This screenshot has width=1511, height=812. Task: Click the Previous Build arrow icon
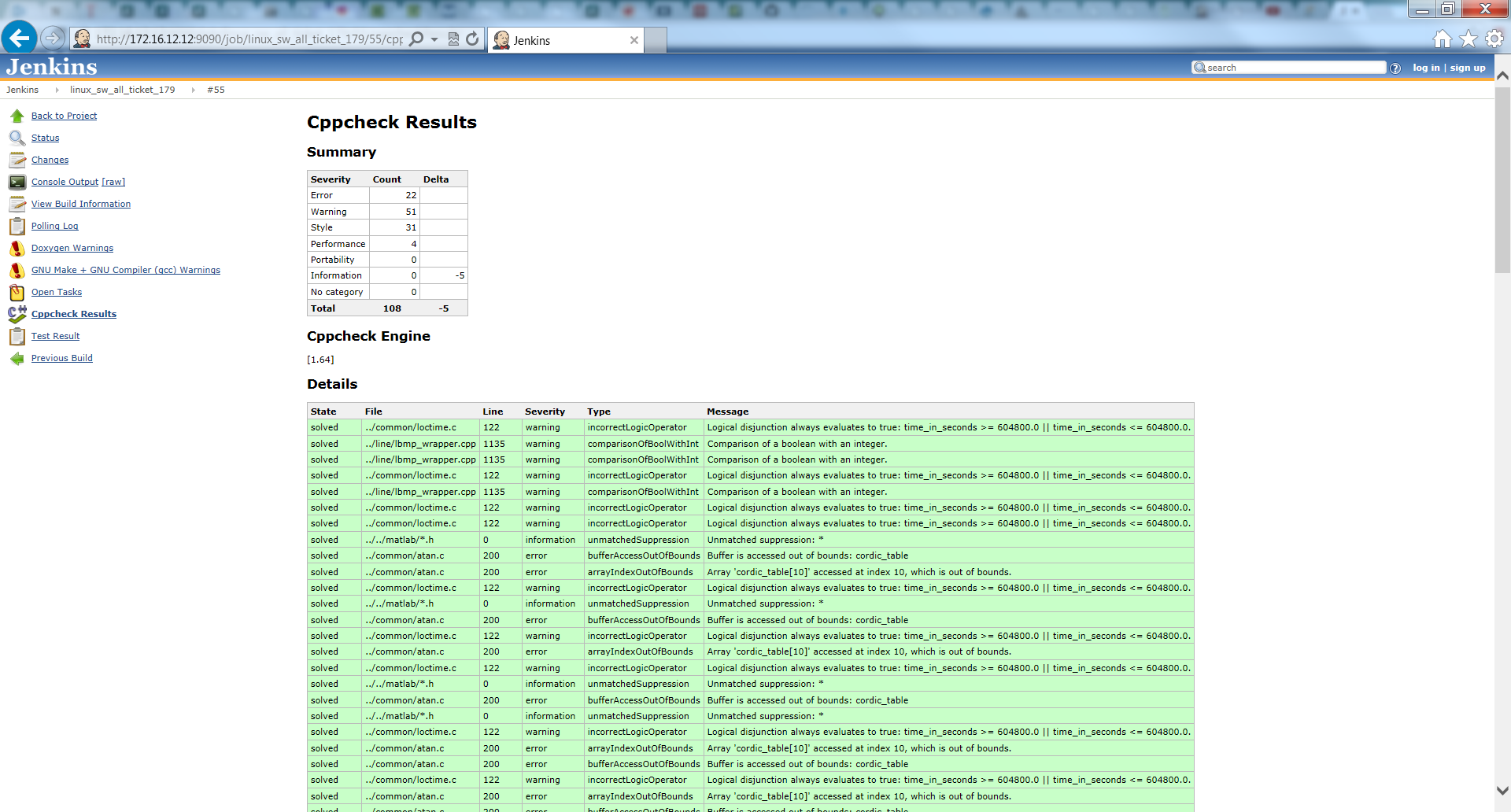pyautogui.click(x=17, y=359)
